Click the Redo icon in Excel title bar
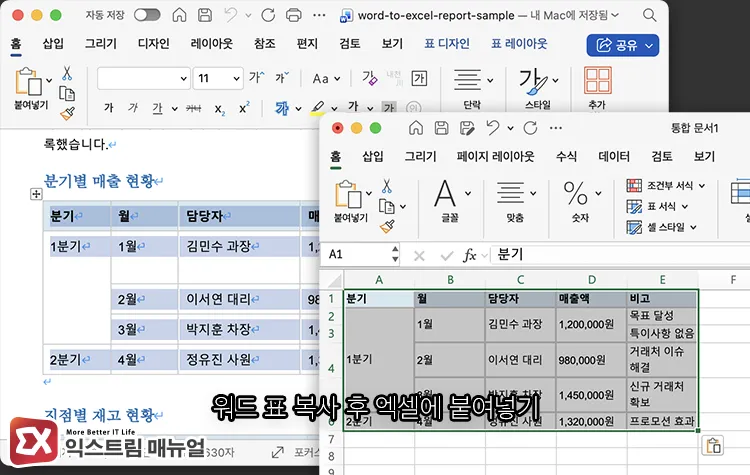This screenshot has height=475, width=750. (530, 128)
